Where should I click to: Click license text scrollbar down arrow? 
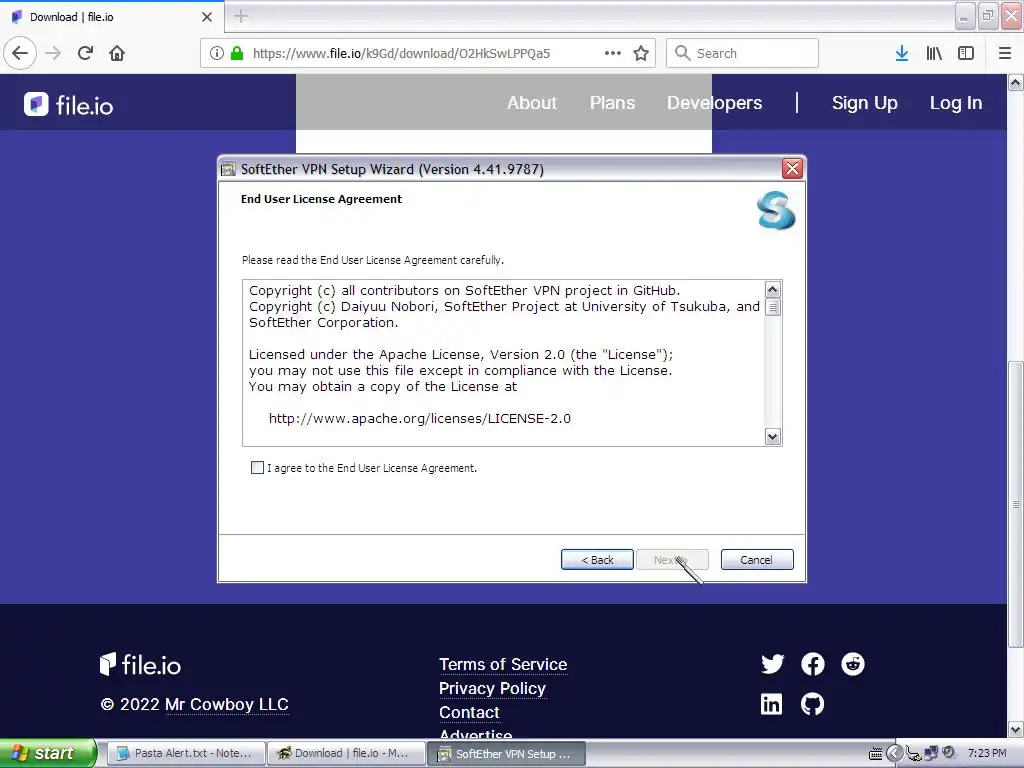(773, 436)
